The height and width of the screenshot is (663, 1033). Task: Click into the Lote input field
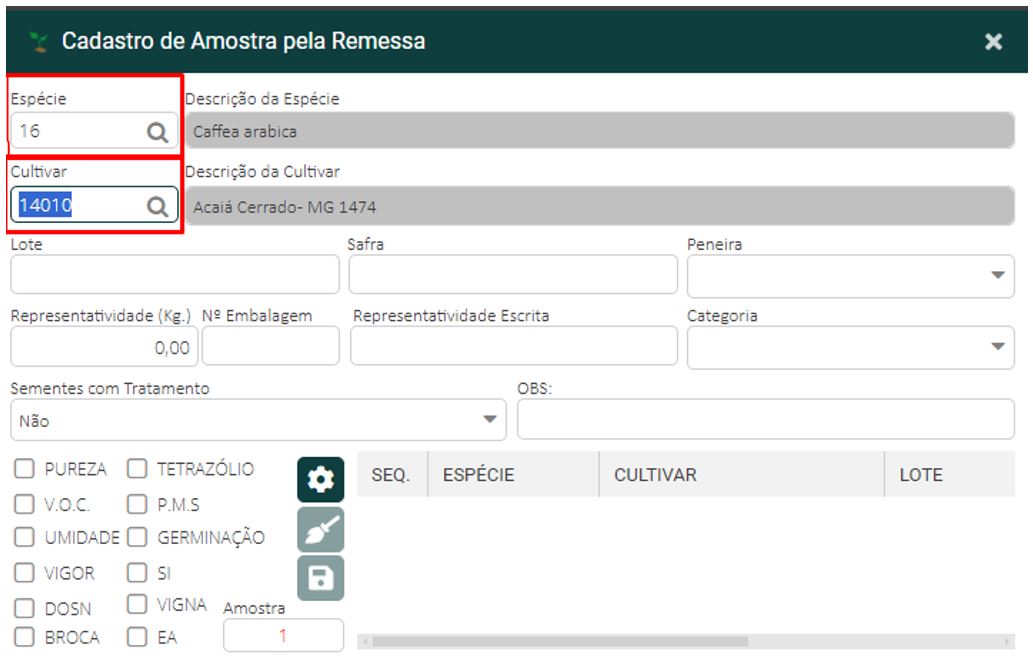pyautogui.click(x=175, y=275)
